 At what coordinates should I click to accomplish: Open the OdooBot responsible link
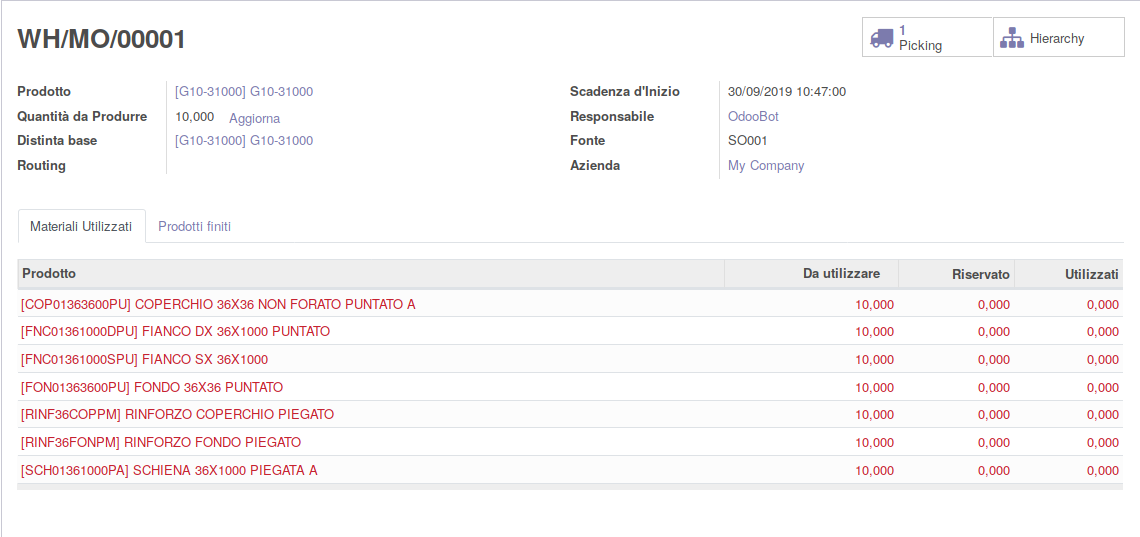[753, 116]
